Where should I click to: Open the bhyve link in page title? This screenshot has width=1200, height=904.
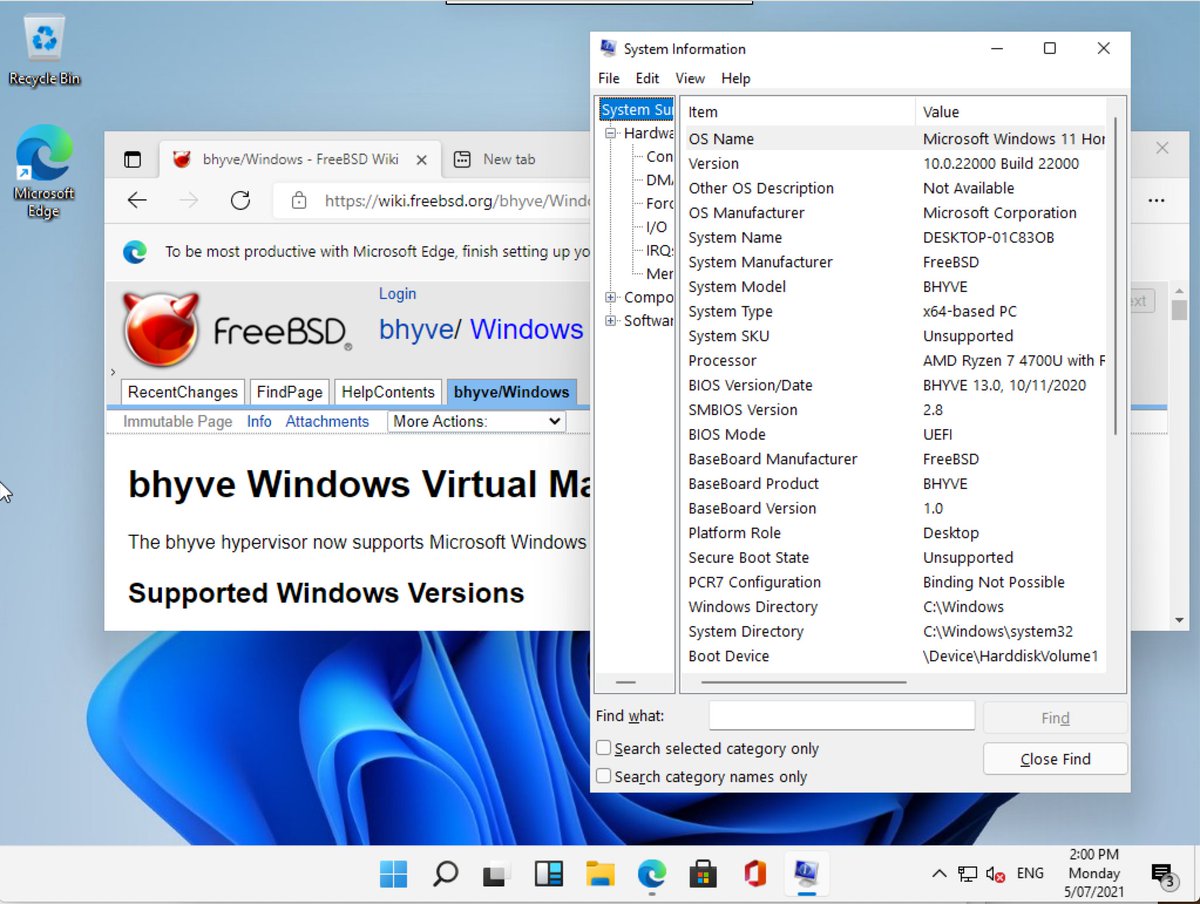(416, 329)
